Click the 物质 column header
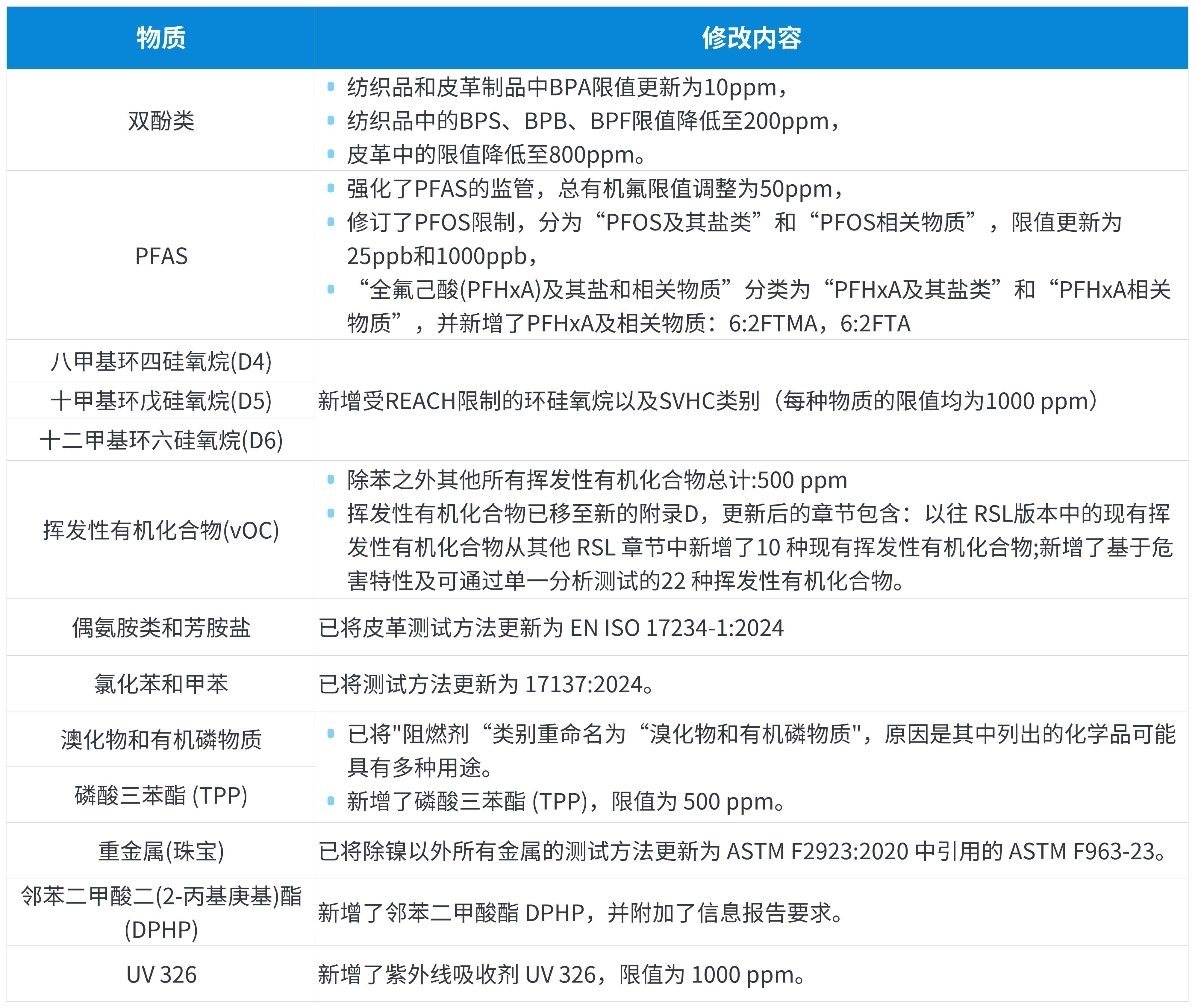1195x1008 pixels. pyautogui.click(x=161, y=38)
